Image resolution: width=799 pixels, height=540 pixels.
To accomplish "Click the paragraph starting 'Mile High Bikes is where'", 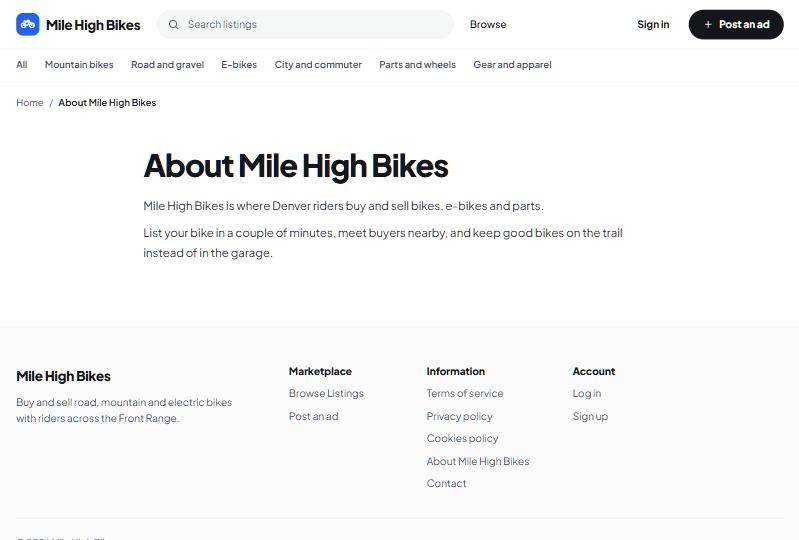I will (x=343, y=206).
